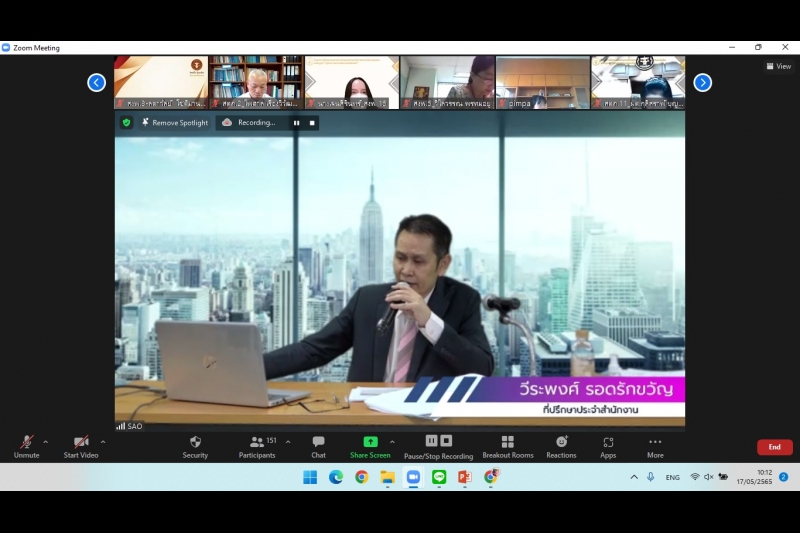
Task: Show next participants with the right arrow
Action: pos(702,83)
